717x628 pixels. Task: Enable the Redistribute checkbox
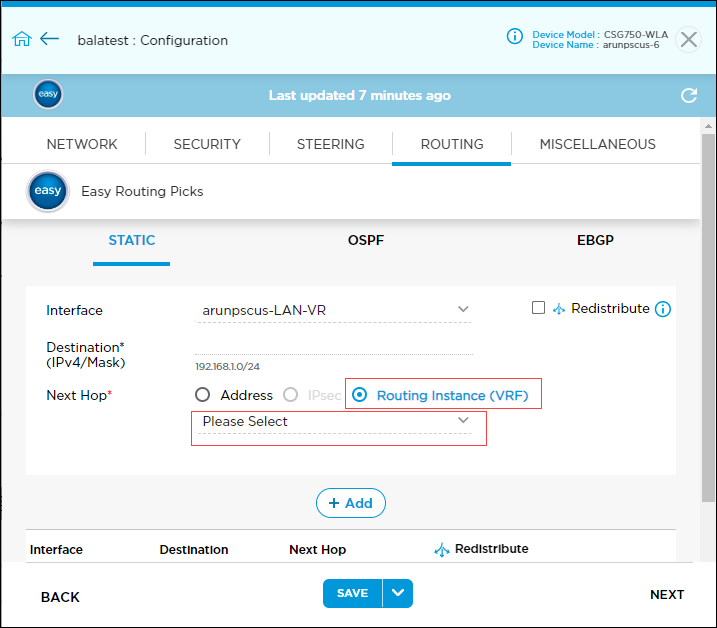tap(539, 308)
